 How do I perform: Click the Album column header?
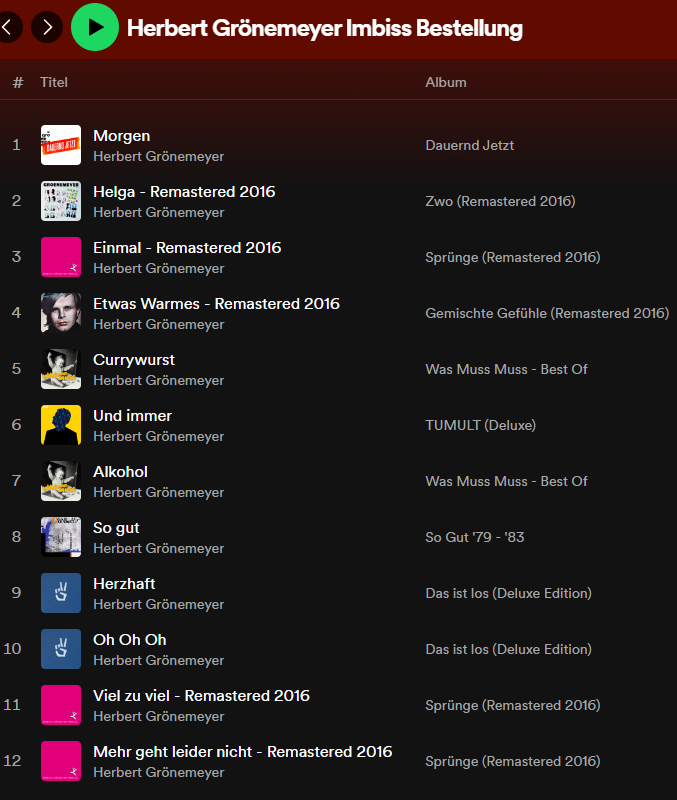pyautogui.click(x=446, y=82)
